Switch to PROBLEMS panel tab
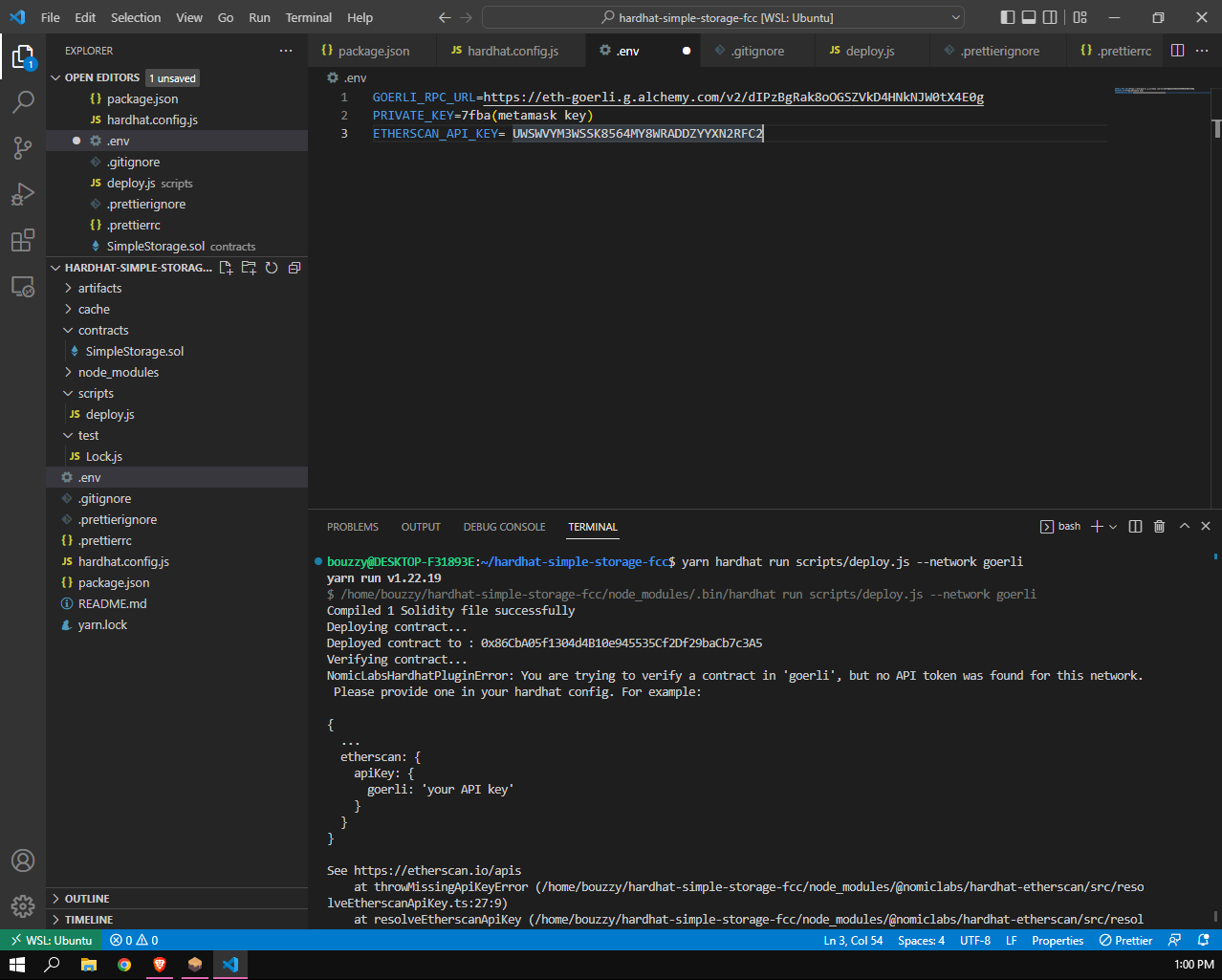Image resolution: width=1222 pixels, height=980 pixels. 353,527
